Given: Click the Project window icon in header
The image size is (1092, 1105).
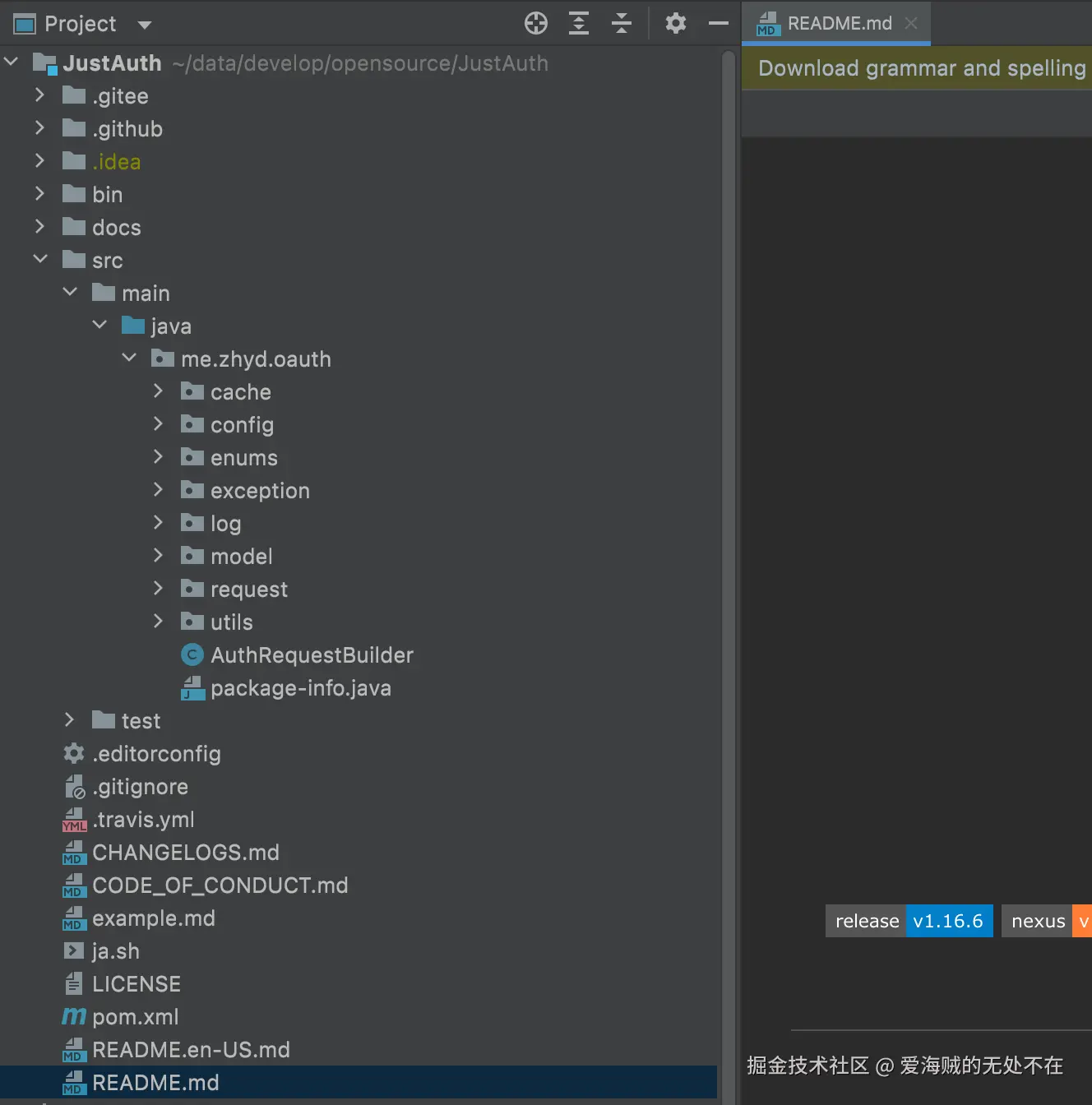Looking at the screenshot, I should pyautogui.click(x=25, y=24).
